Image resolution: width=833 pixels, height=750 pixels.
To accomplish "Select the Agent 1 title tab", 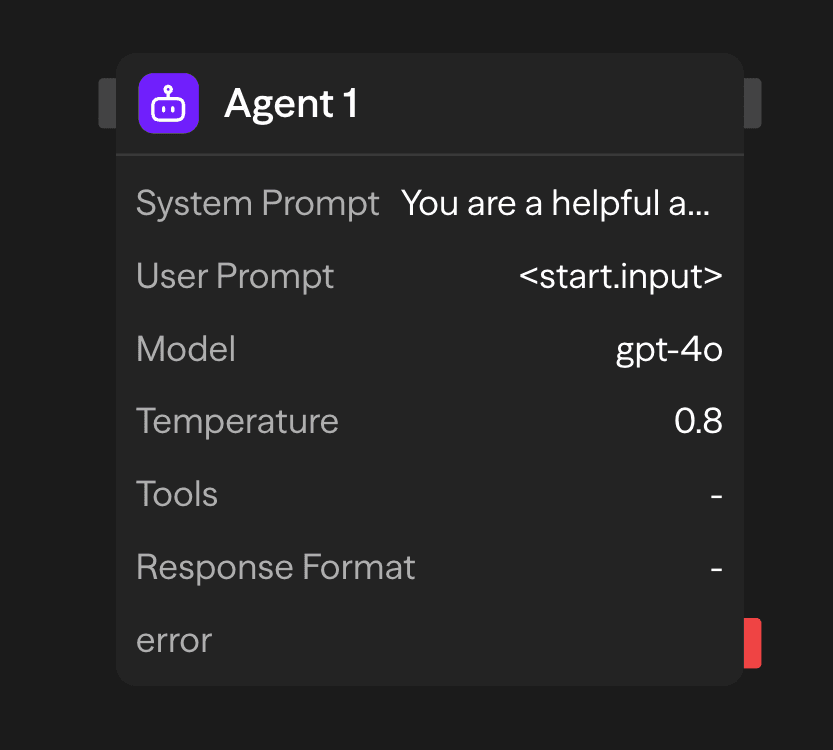I will click(291, 103).
